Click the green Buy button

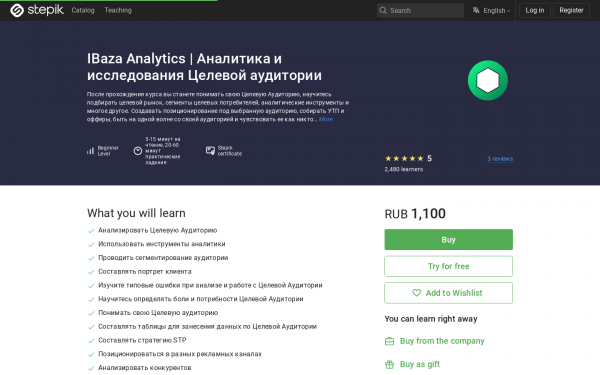(x=448, y=240)
